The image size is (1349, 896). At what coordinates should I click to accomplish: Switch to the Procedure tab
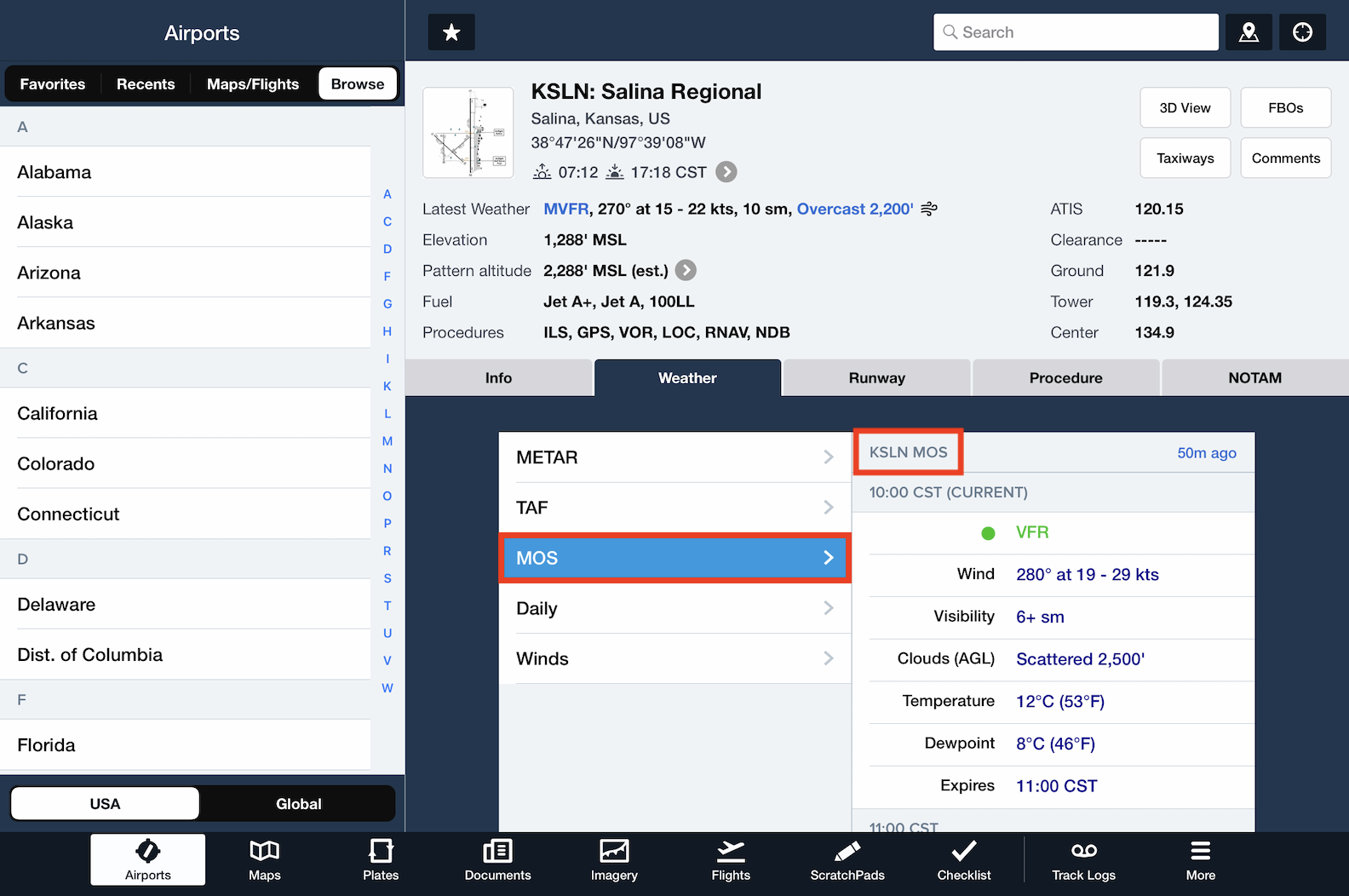click(x=1066, y=378)
